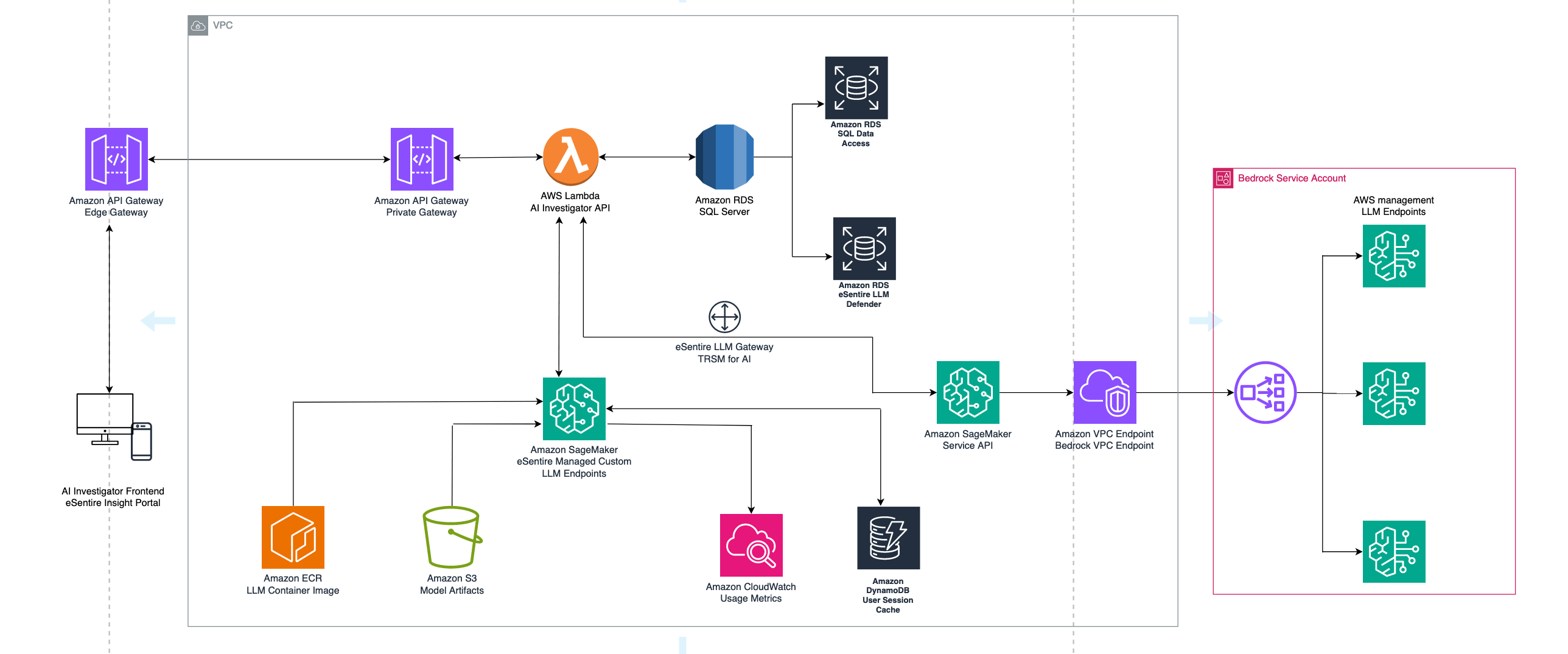Click the bottom Bedrock LLM endpoint icon
The image size is (1568, 654).
[x=1394, y=552]
